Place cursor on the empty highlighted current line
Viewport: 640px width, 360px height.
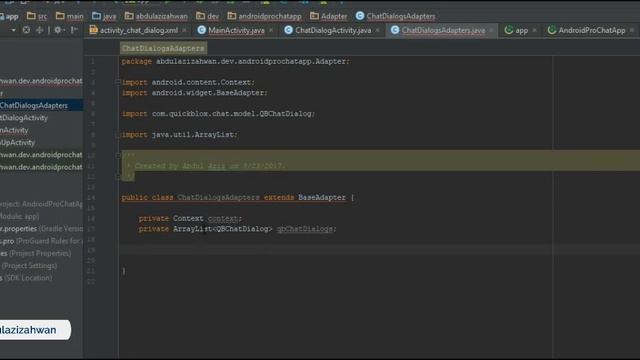[380, 249]
